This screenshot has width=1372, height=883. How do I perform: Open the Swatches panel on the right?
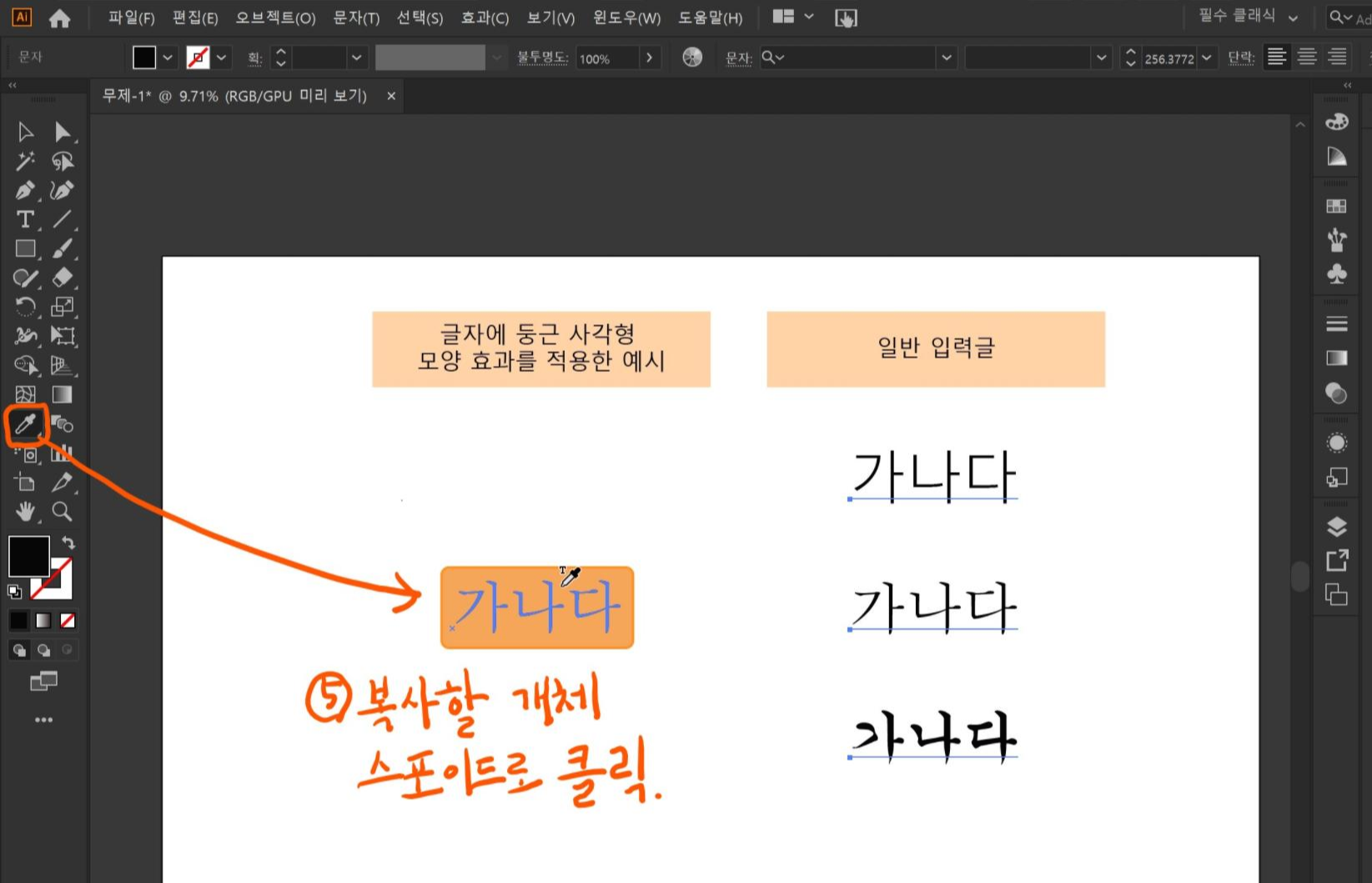pyautogui.click(x=1335, y=206)
